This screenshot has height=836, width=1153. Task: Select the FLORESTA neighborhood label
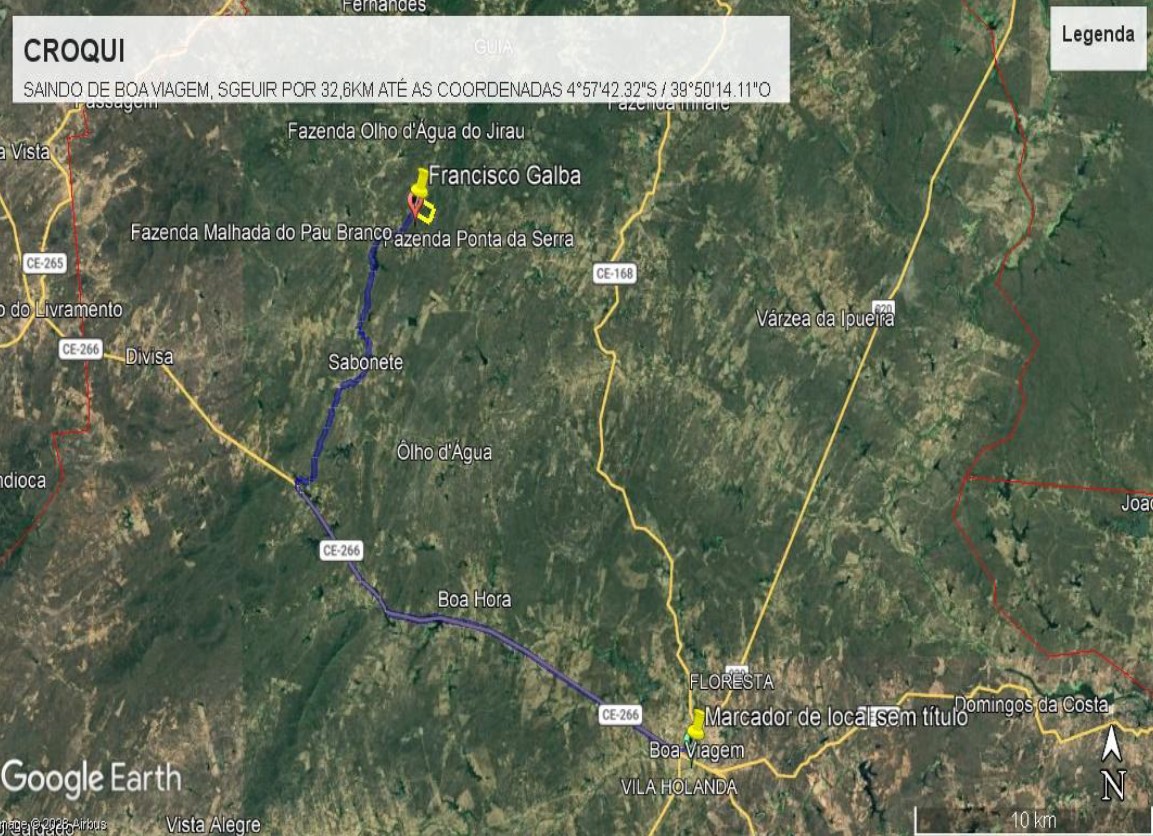[731, 682]
